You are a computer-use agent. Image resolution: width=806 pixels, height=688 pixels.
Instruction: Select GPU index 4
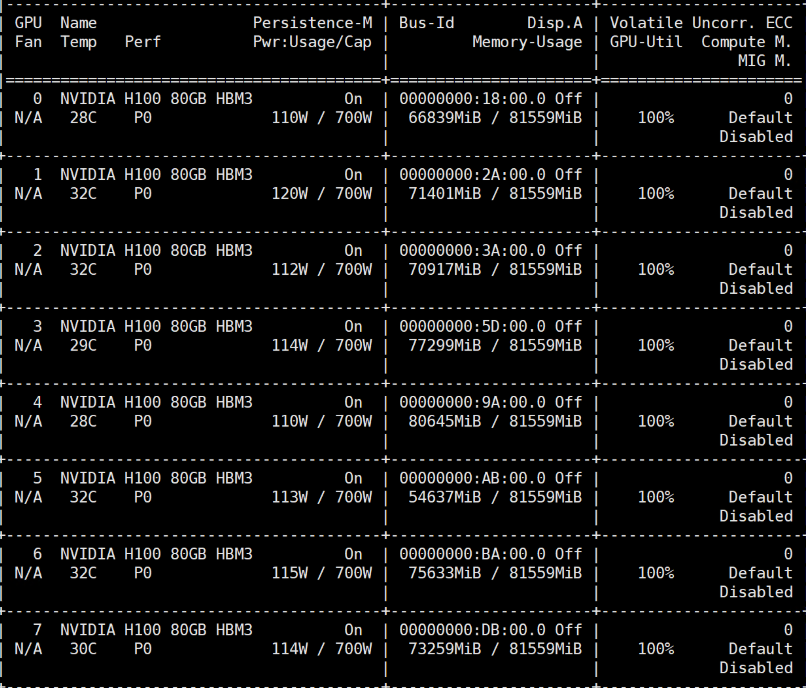pyautogui.click(x=38, y=402)
